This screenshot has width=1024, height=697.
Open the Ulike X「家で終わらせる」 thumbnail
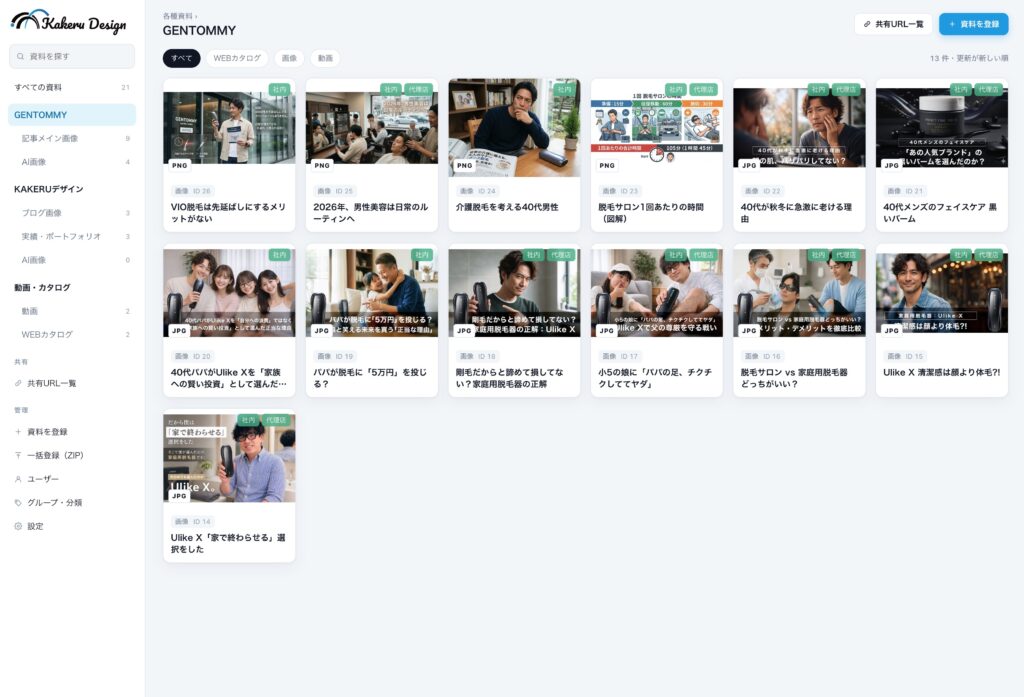coord(229,459)
